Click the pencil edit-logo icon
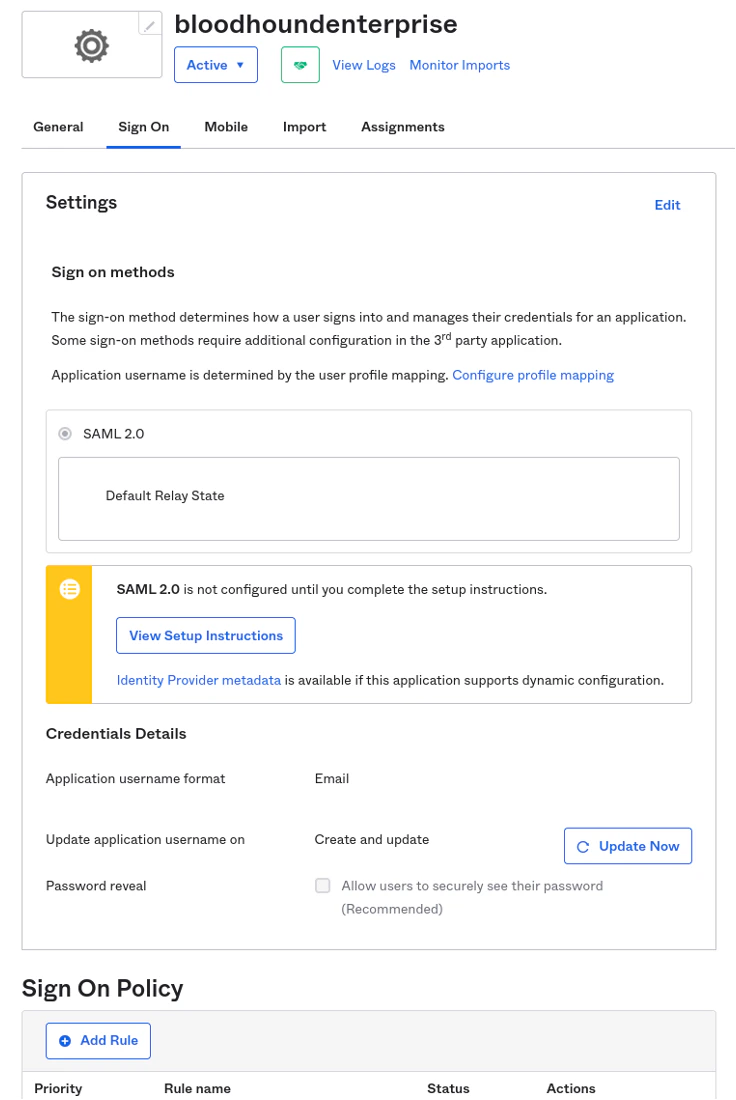736x1100 pixels. [x=150, y=25]
